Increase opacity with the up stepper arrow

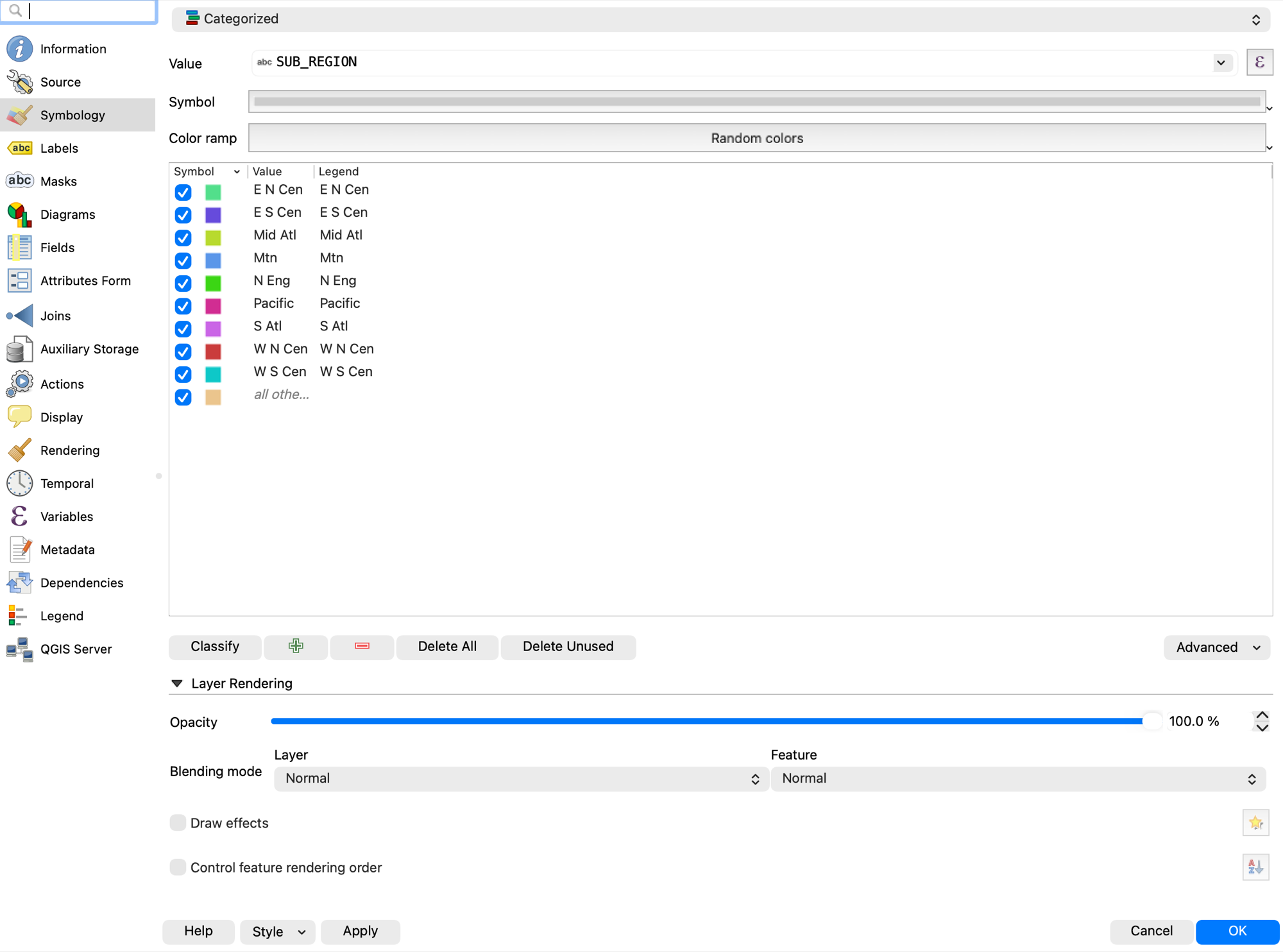point(1261,715)
